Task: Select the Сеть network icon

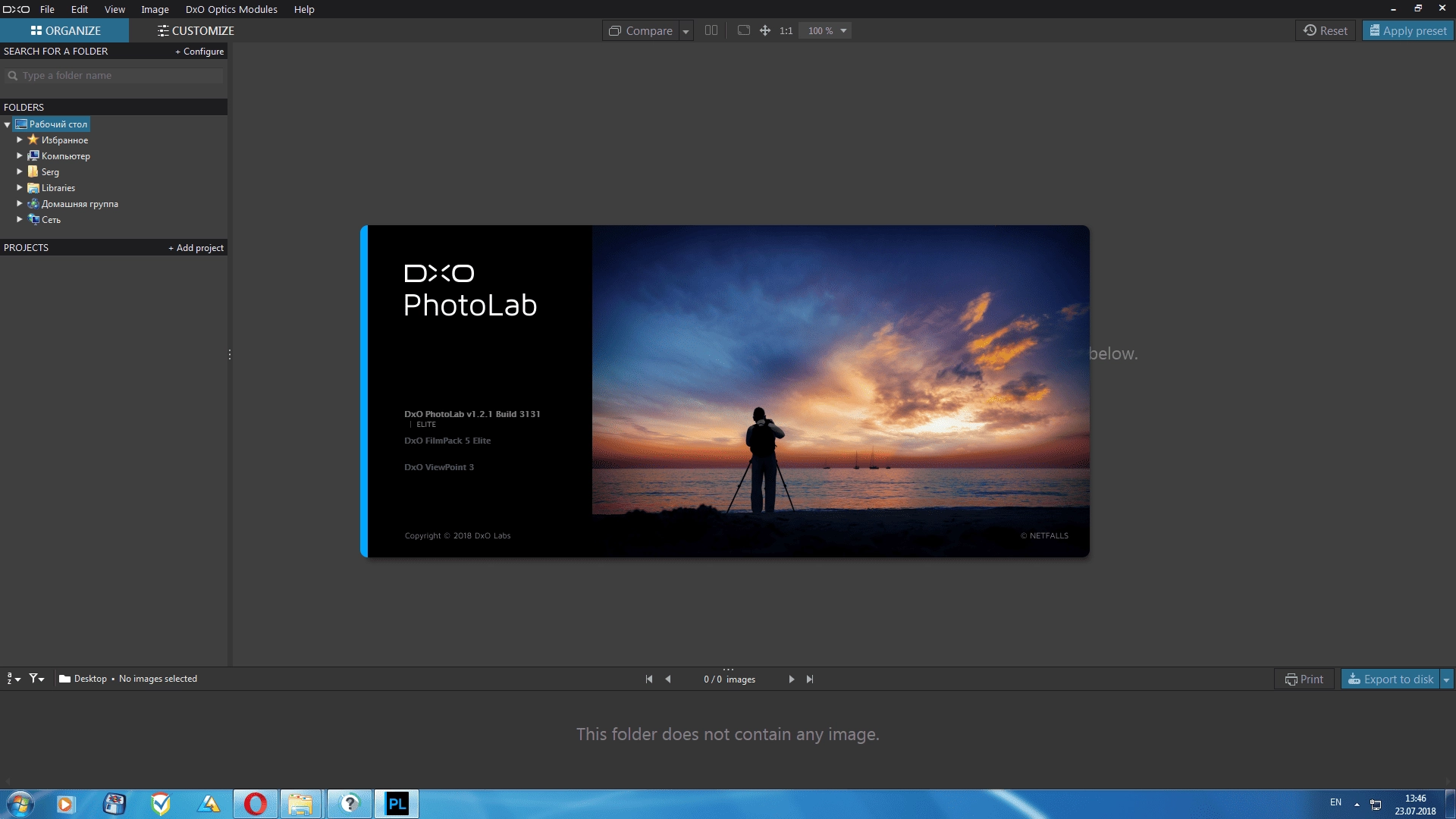Action: [33, 219]
